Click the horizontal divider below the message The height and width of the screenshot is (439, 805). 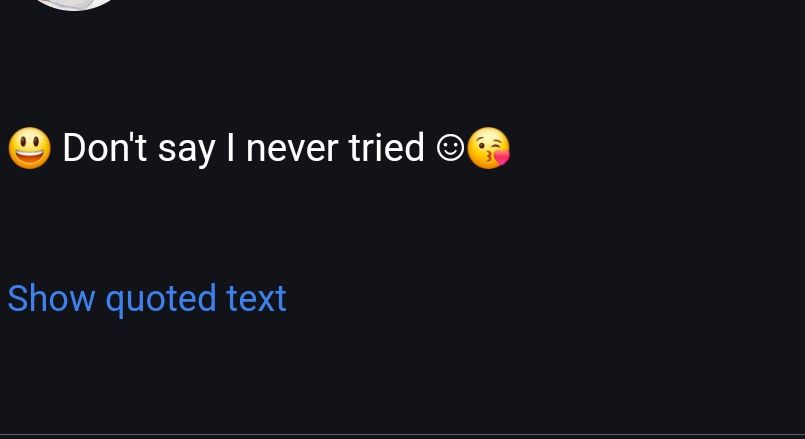pos(402,434)
